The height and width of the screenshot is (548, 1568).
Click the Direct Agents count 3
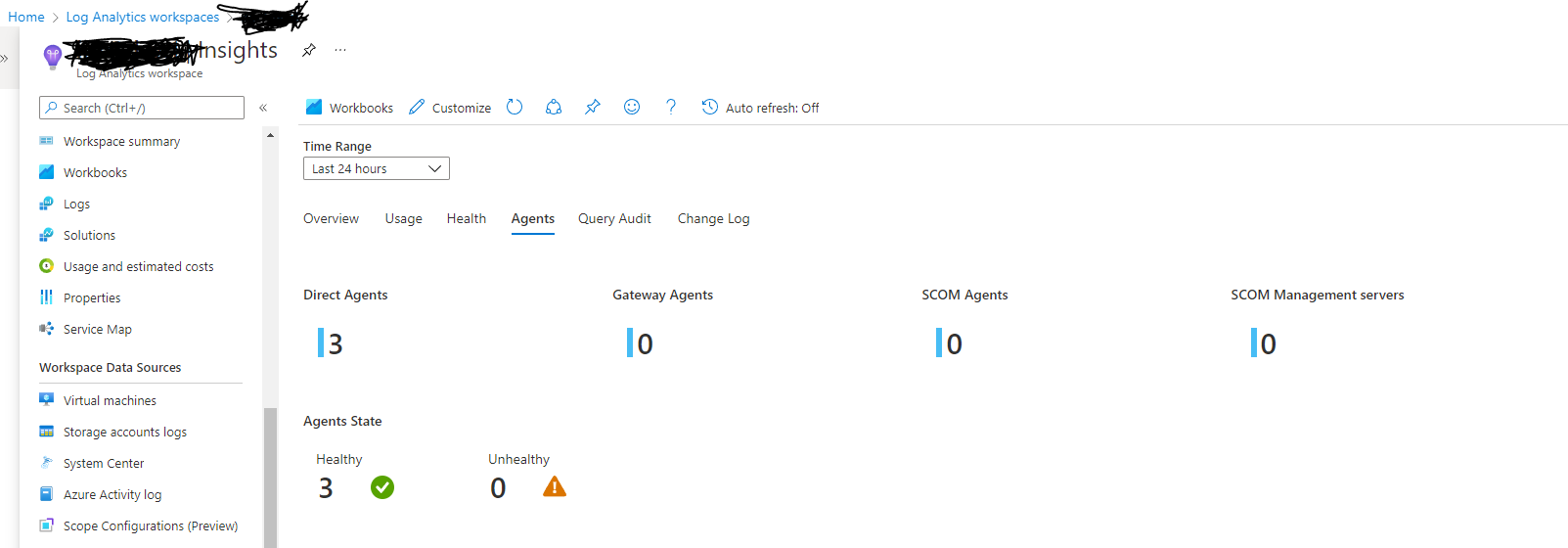tap(336, 343)
